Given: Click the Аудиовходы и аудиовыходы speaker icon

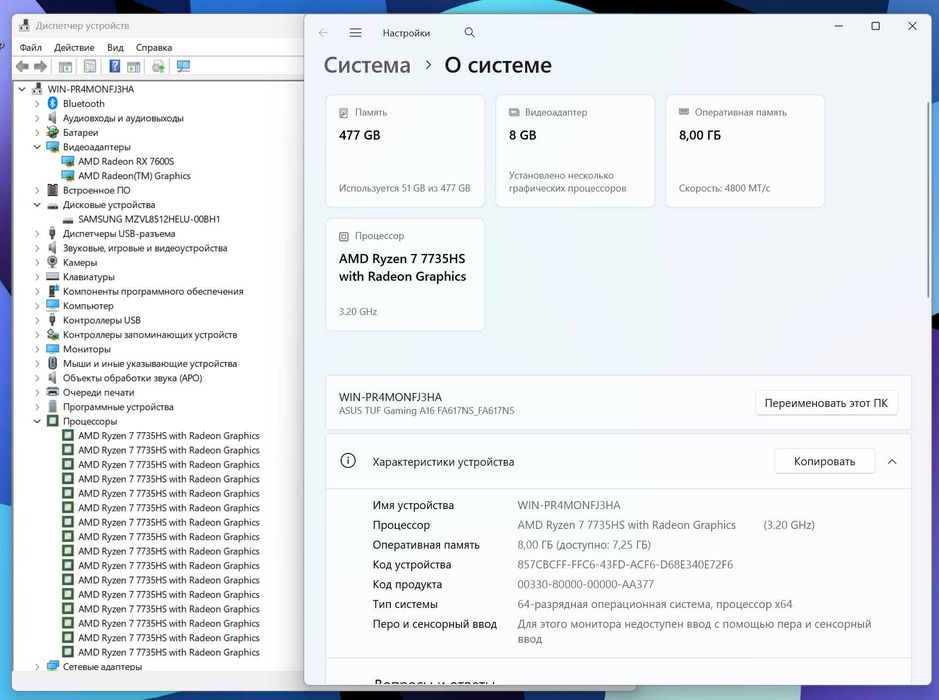Looking at the screenshot, I should (x=53, y=118).
